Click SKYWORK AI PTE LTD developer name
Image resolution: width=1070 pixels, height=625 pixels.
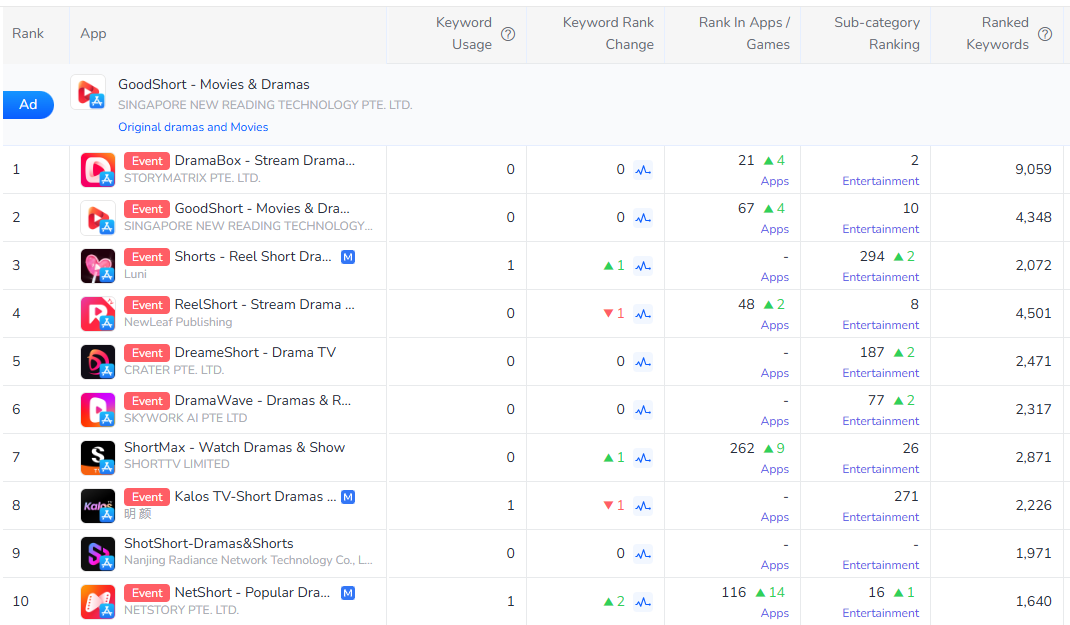point(186,418)
